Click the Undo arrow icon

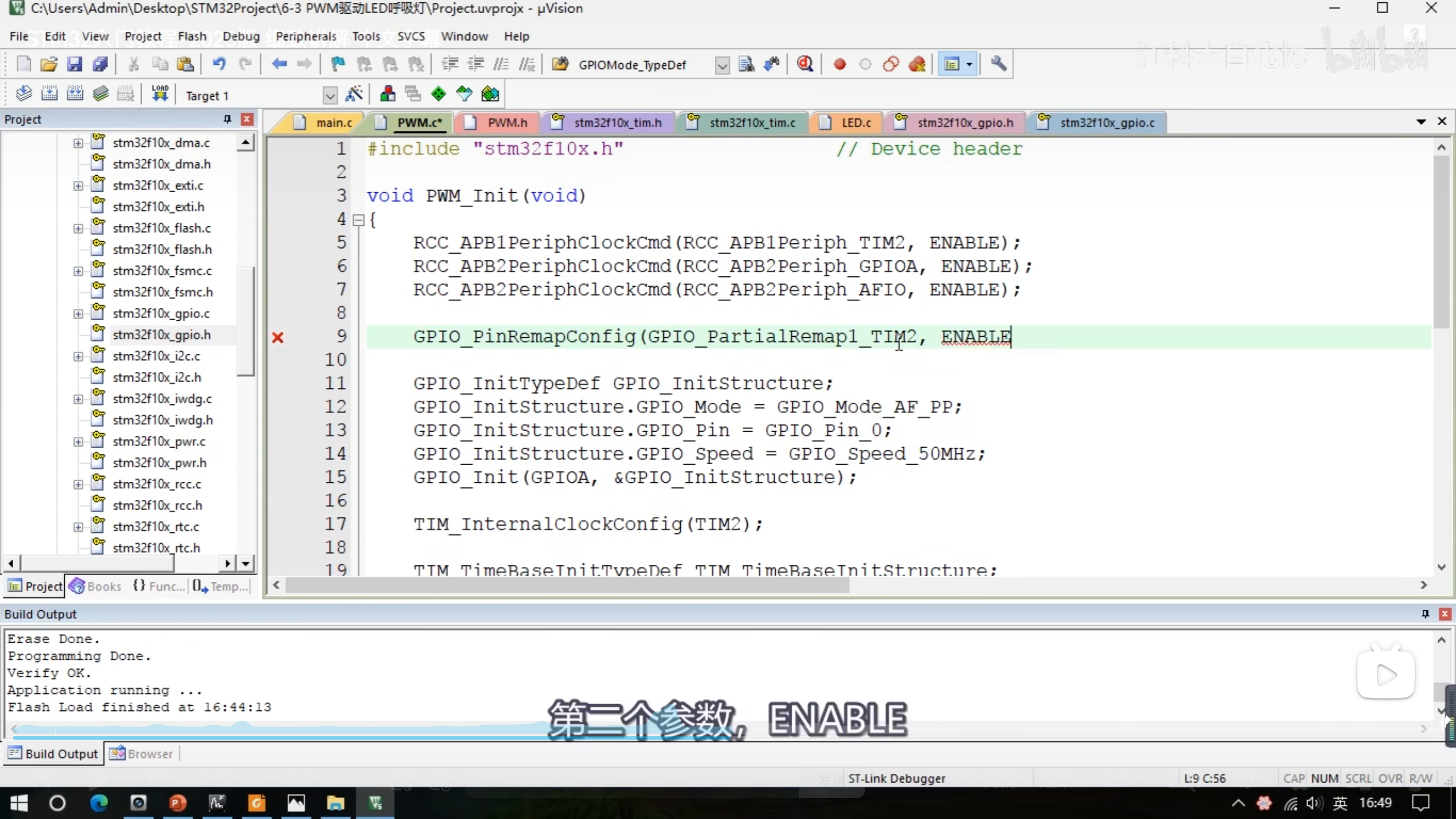coord(219,64)
